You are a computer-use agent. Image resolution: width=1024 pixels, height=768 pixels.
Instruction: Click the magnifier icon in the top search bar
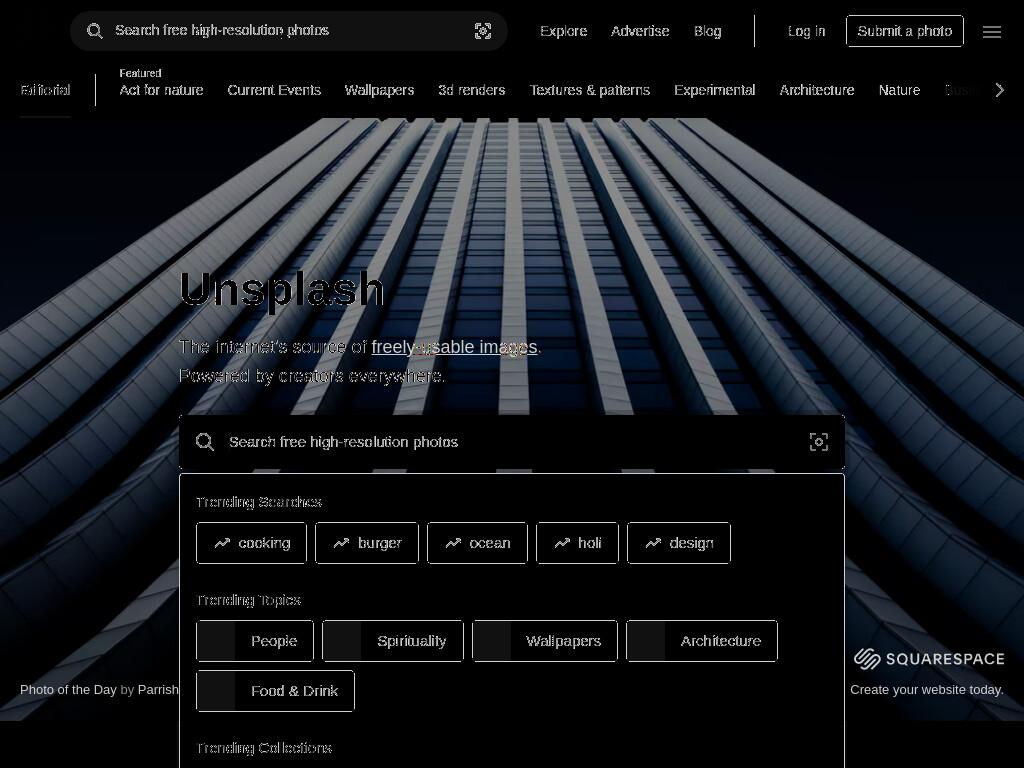point(95,31)
